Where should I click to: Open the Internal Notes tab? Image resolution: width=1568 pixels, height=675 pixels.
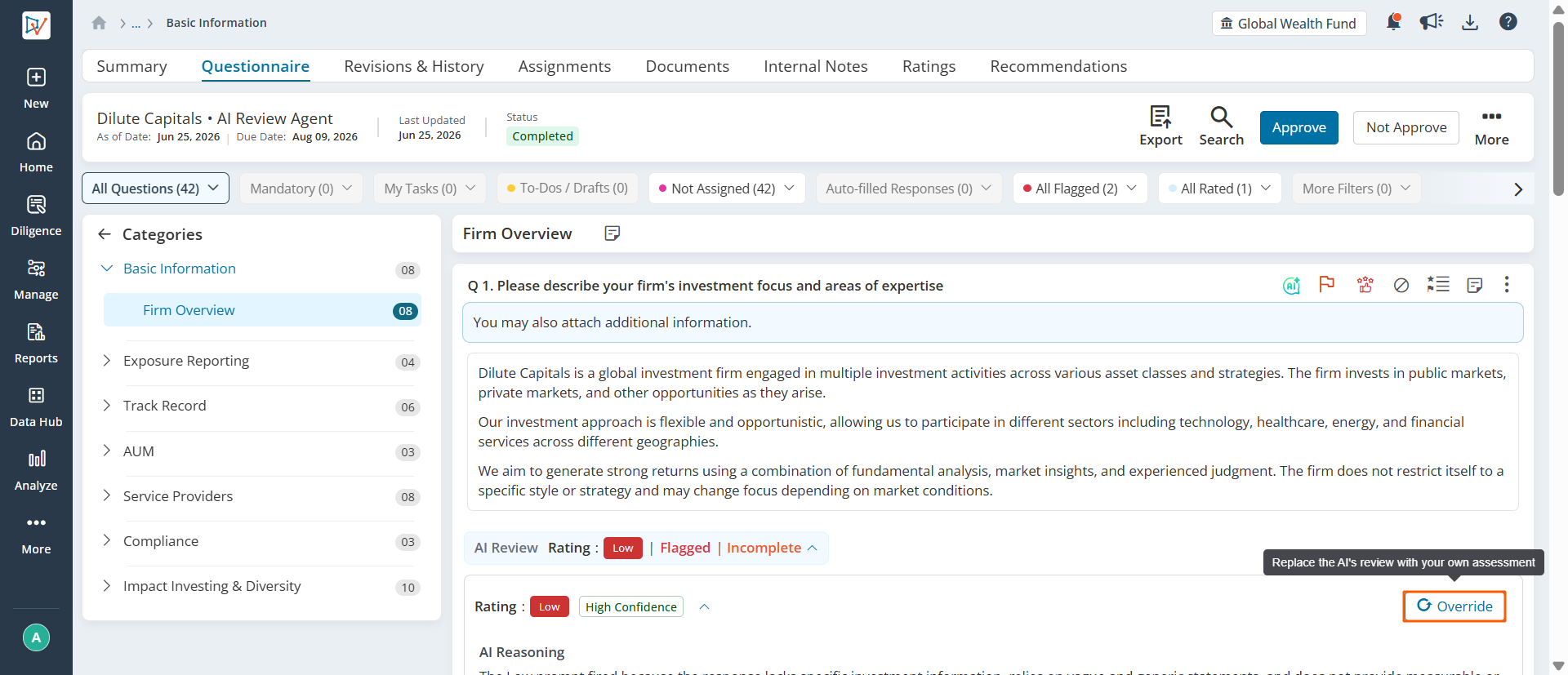tap(816, 66)
